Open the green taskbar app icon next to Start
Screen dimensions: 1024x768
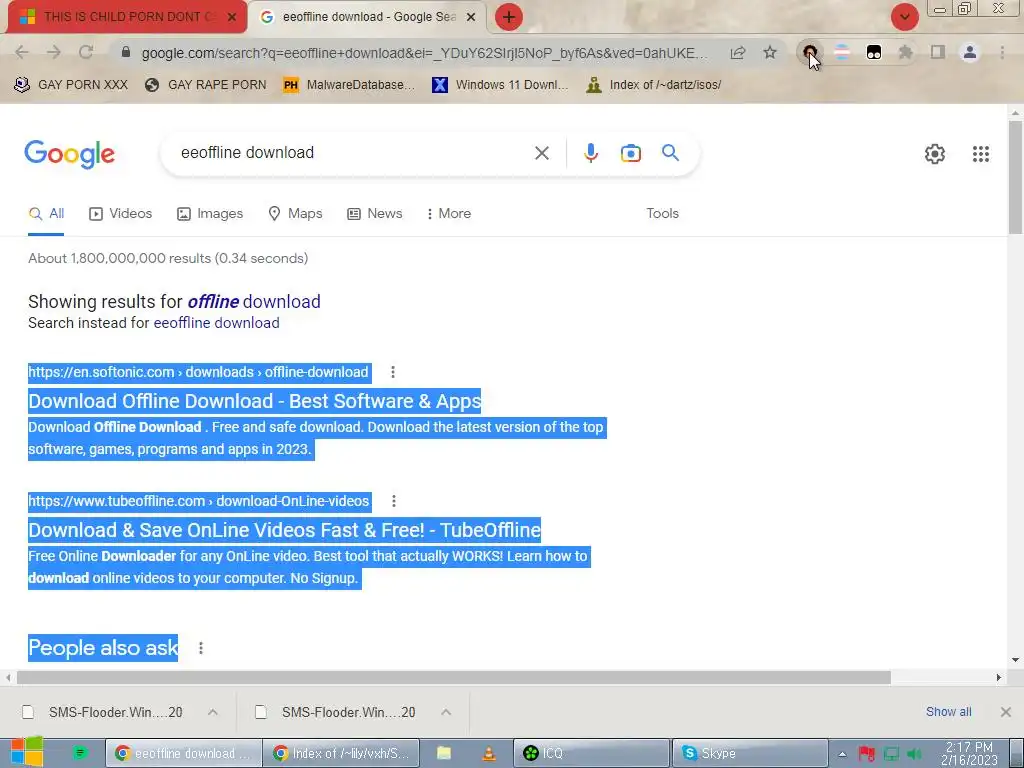tap(80, 753)
